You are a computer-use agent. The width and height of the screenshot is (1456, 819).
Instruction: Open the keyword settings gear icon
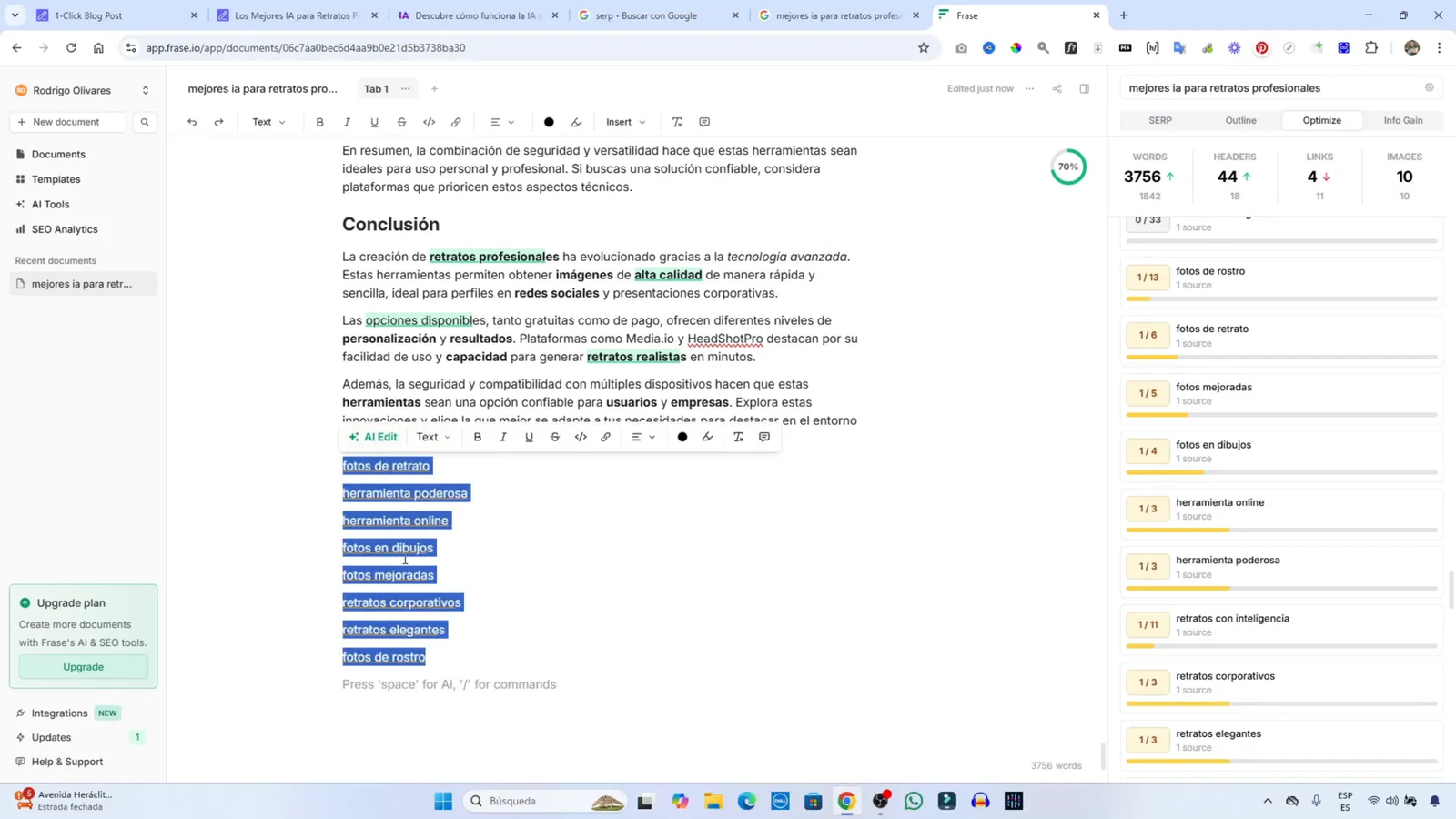pos(1428,87)
